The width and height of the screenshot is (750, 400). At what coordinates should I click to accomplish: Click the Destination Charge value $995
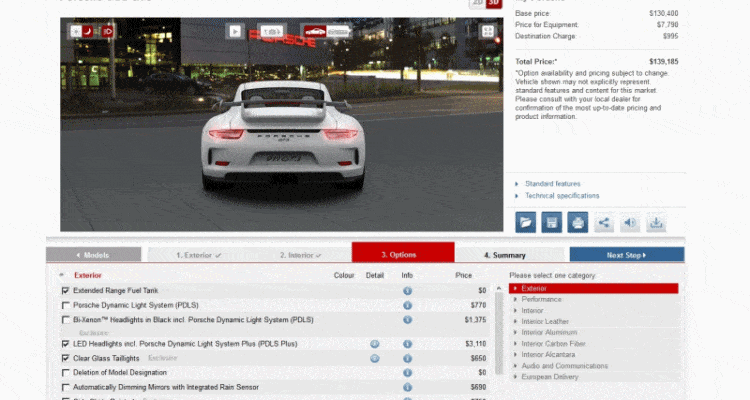tap(671, 36)
